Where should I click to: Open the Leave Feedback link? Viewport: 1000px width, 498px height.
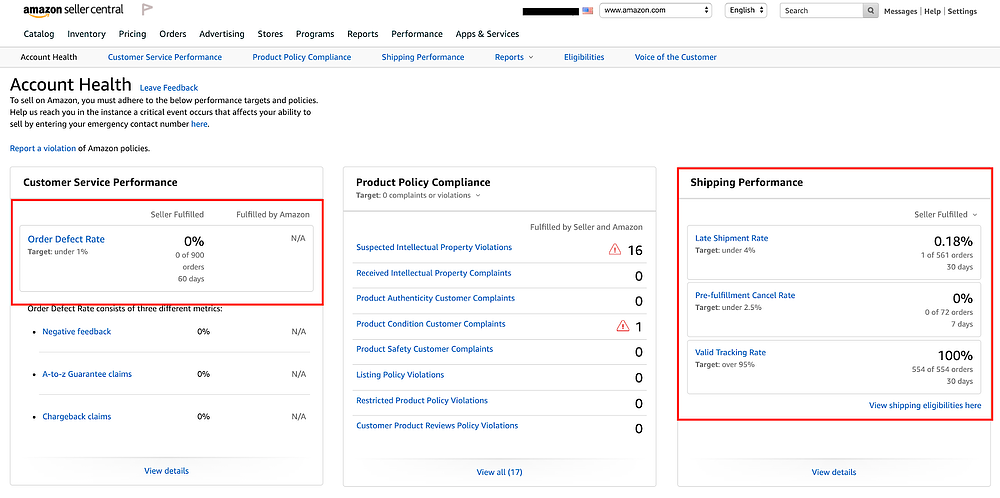pyautogui.click(x=169, y=88)
